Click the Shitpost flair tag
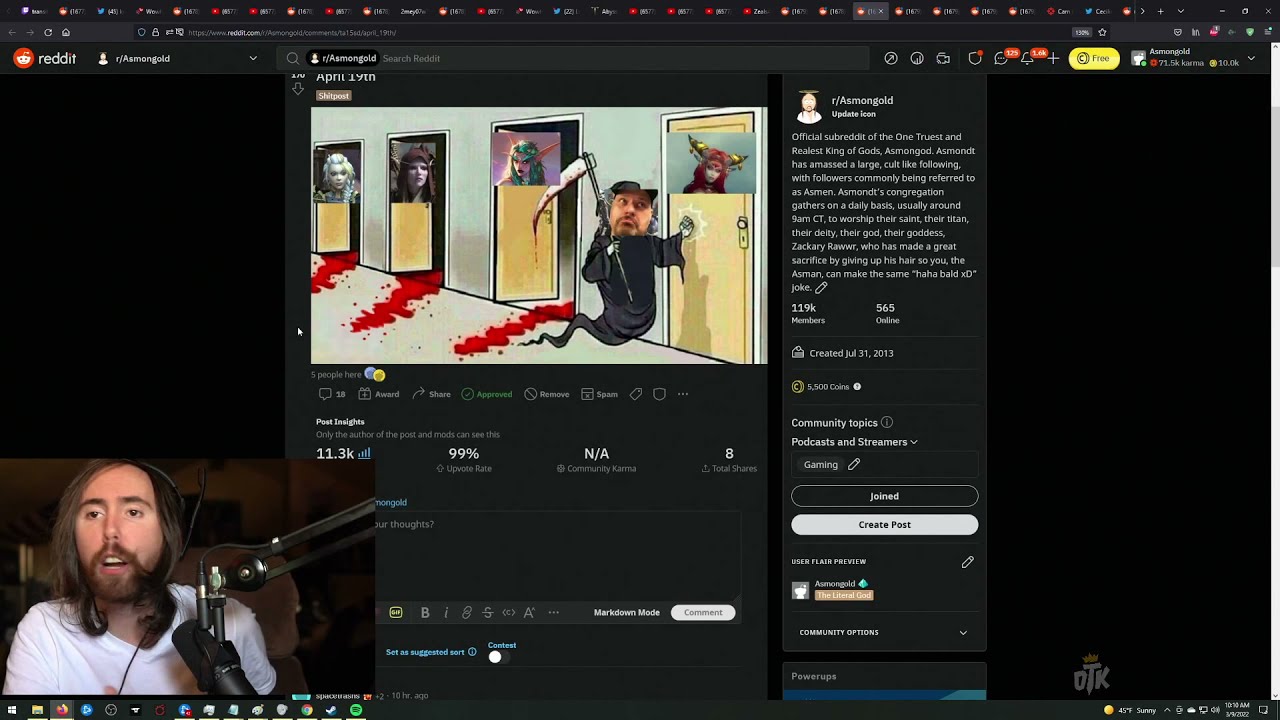This screenshot has width=1280, height=720. click(x=333, y=96)
